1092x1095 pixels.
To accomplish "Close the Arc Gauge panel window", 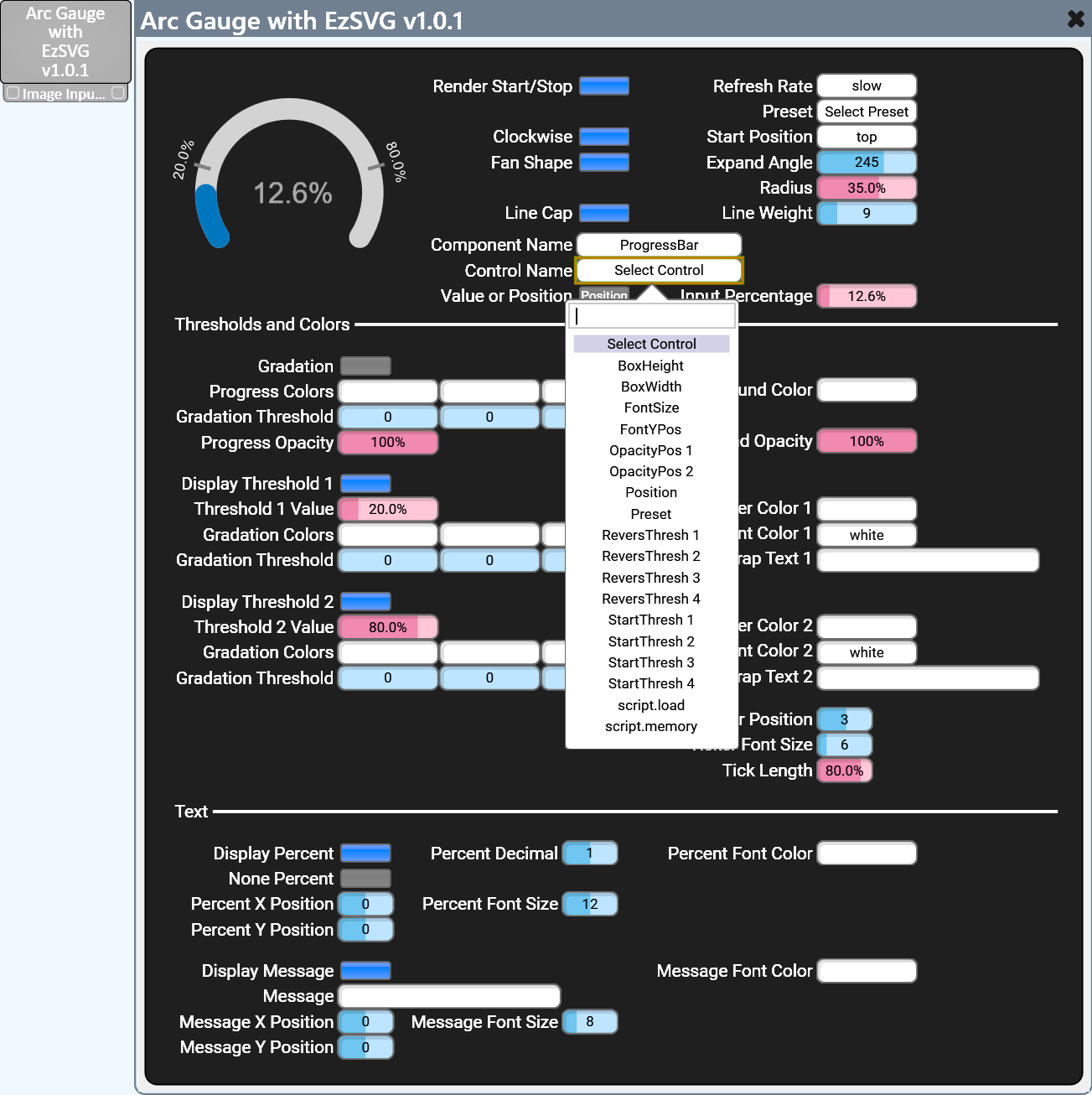I will tap(1076, 18).
